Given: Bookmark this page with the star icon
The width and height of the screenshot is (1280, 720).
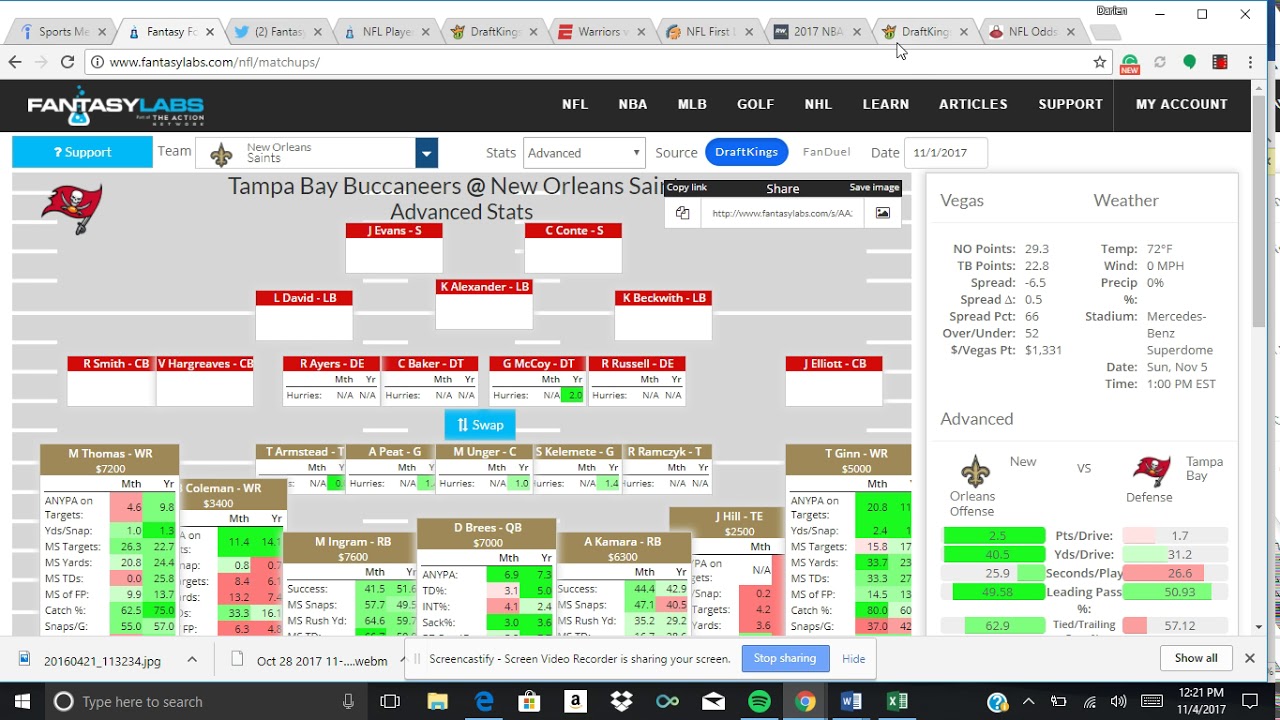Looking at the screenshot, I should click(x=1100, y=62).
